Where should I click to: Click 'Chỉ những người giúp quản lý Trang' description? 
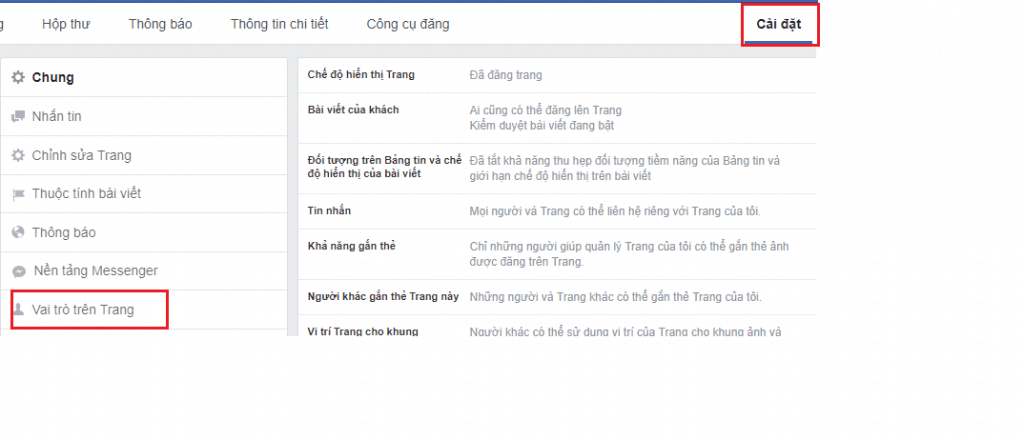630,254
